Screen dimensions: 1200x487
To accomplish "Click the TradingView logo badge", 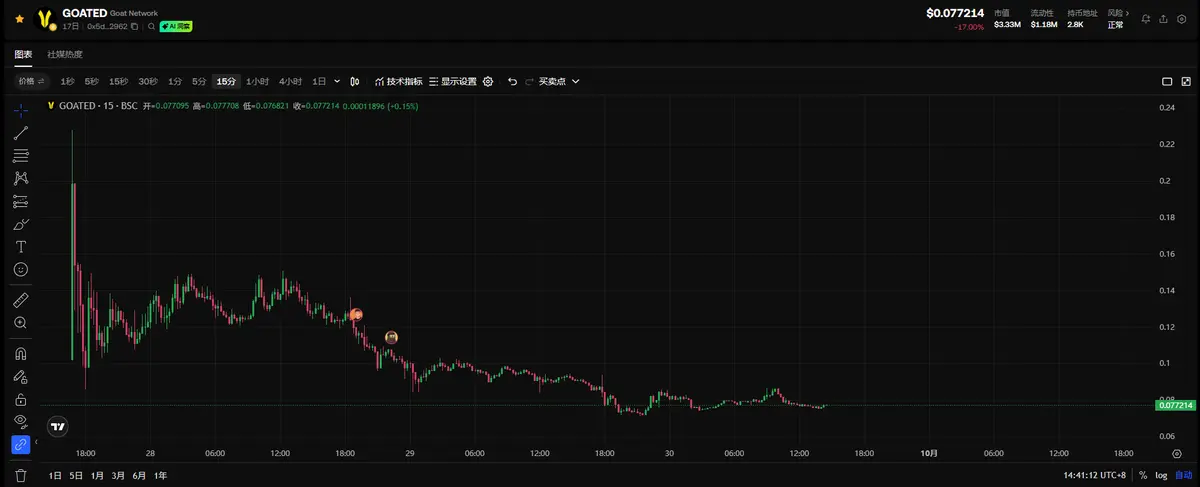I will (x=58, y=426).
